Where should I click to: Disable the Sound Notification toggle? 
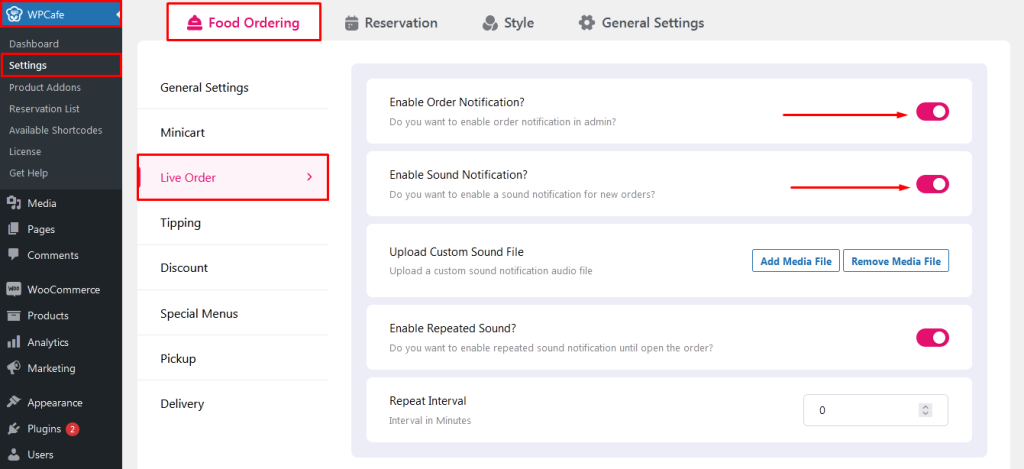(x=933, y=184)
